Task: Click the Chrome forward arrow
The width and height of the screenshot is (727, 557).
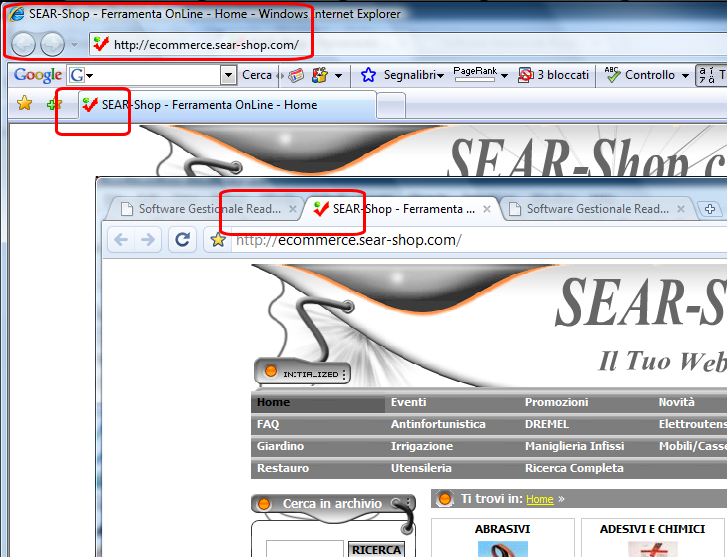Action: pos(148,240)
